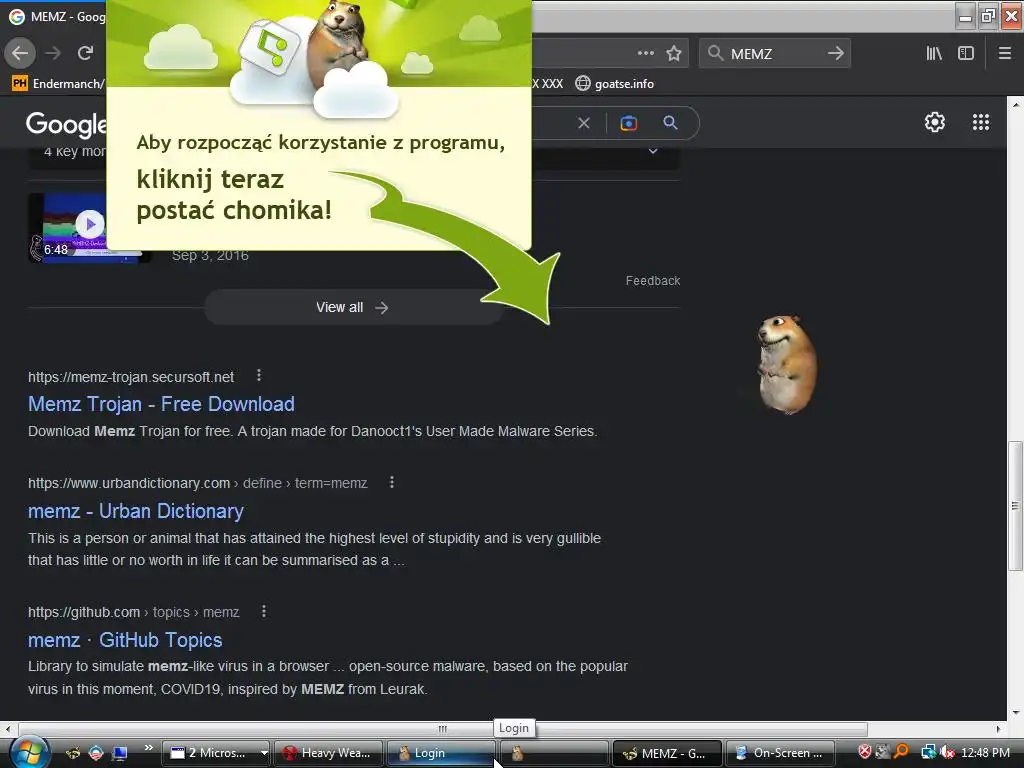Screen dimensions: 1024x768
Task: Reload the current page
Action: tap(85, 53)
